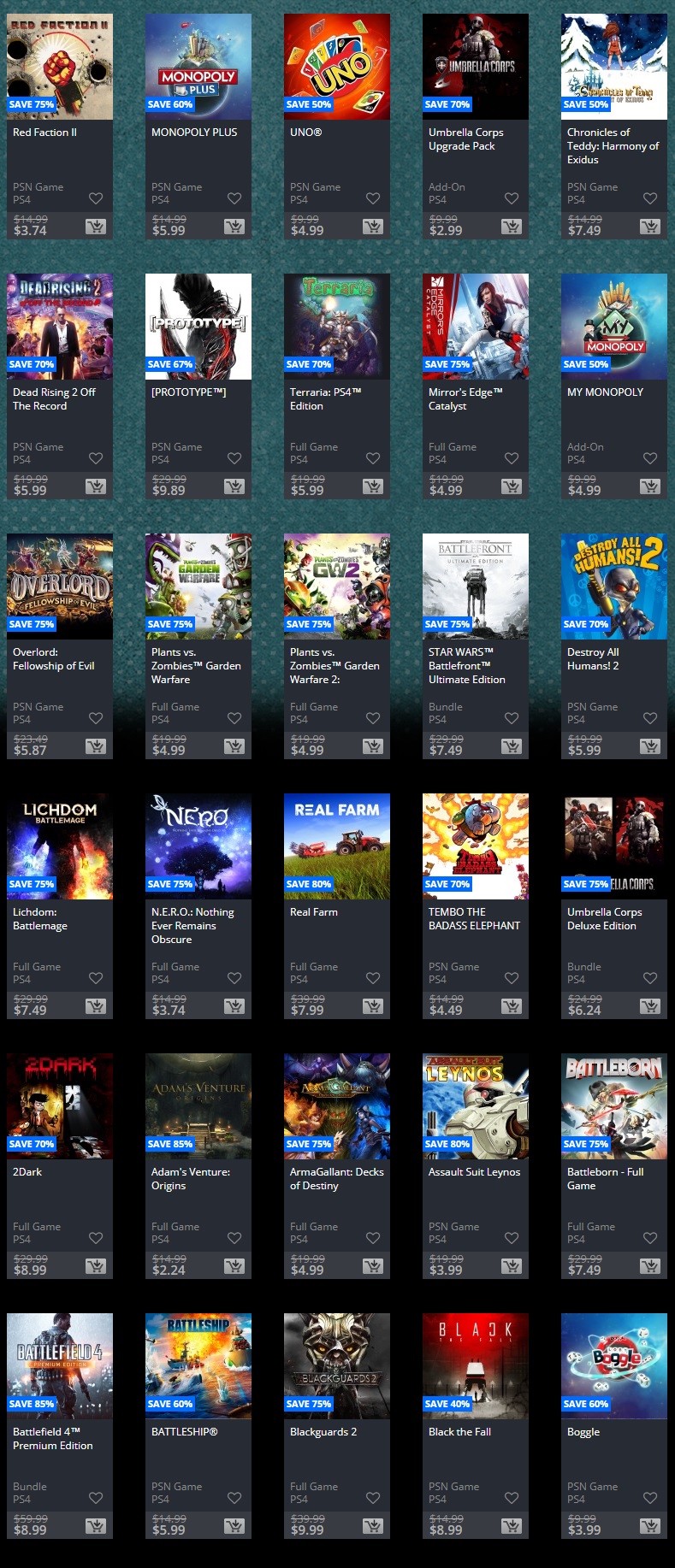675x1568 pixels.
Task: Select the $3.74 price of Red Faction II
Action: coord(30,231)
